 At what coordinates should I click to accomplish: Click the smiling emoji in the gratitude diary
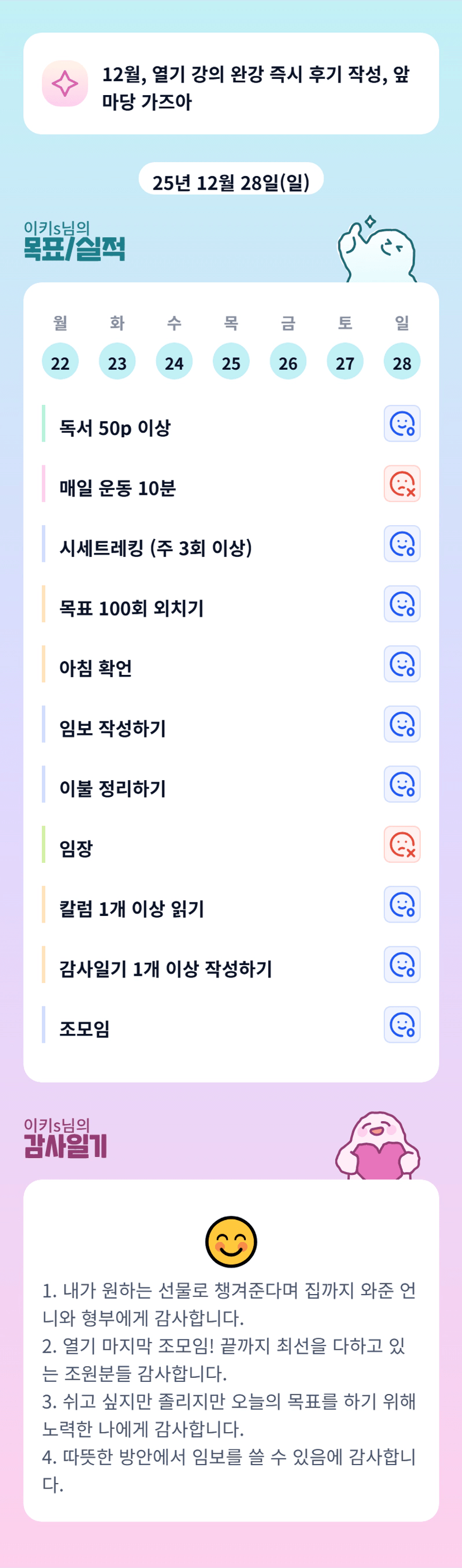point(231,1242)
